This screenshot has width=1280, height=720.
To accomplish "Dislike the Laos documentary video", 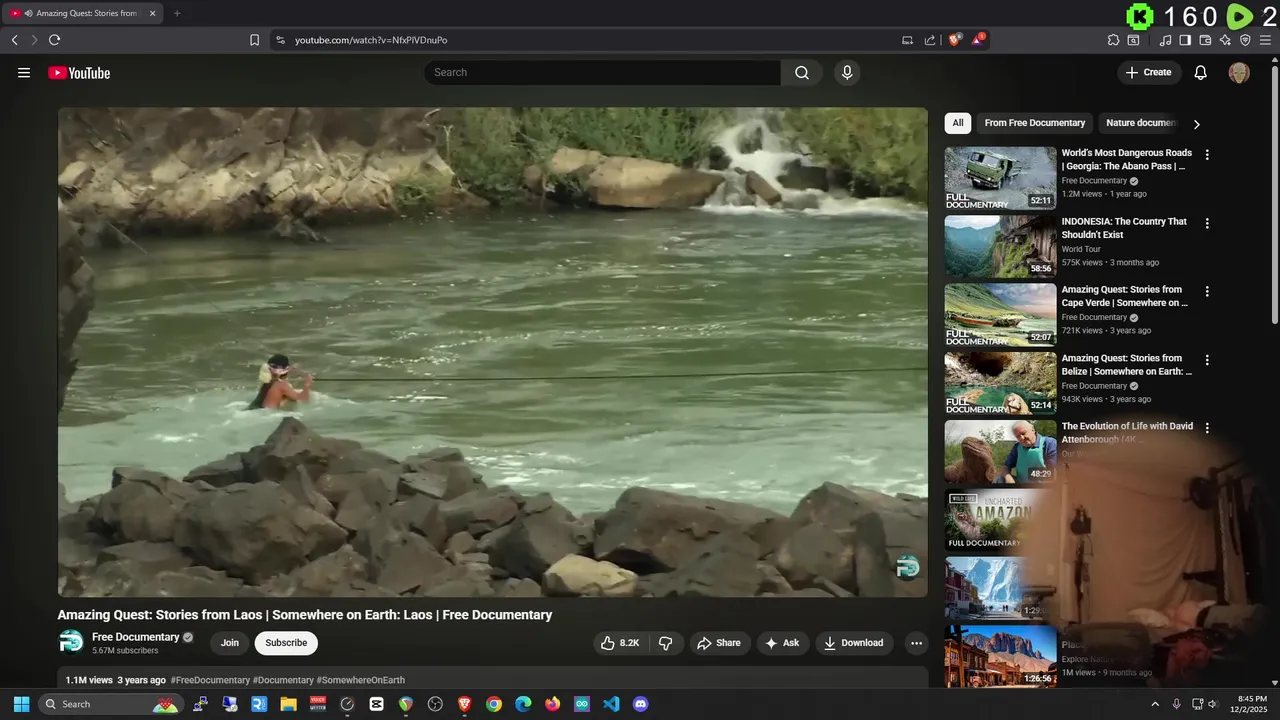I will tap(666, 643).
